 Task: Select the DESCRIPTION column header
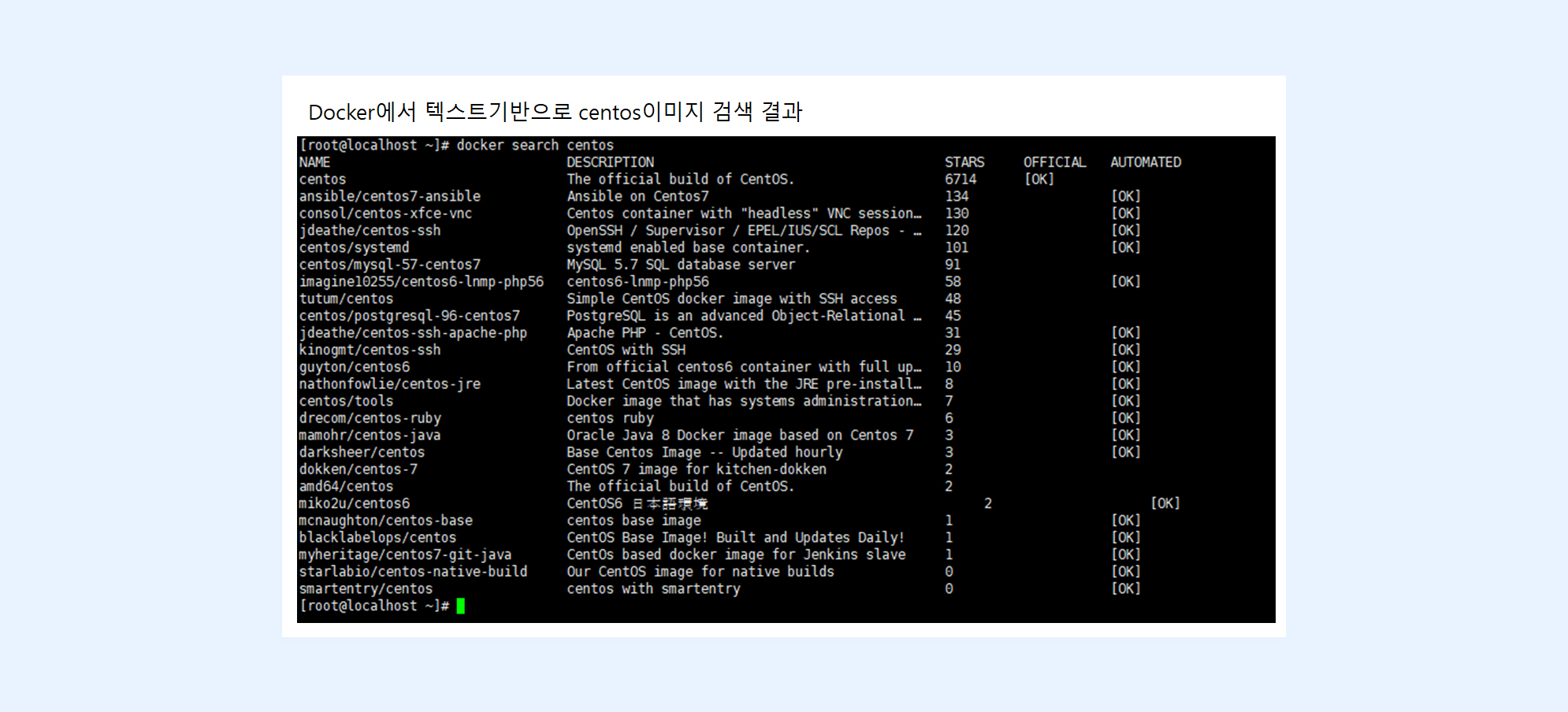click(x=610, y=162)
